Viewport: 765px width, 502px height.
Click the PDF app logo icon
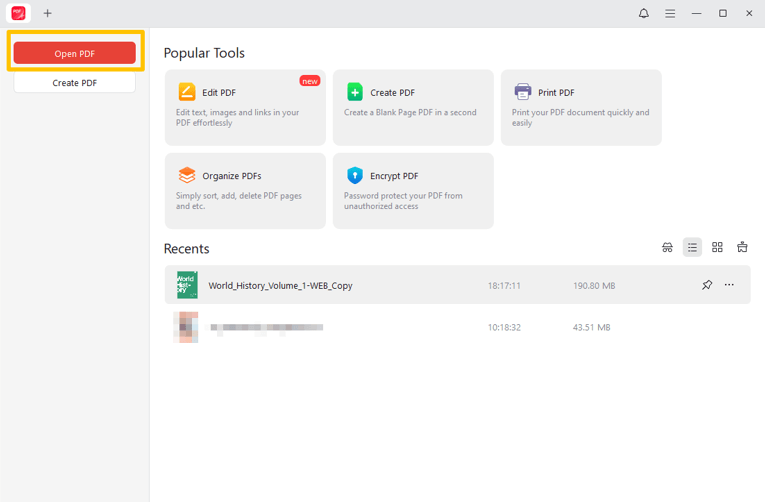[18, 13]
